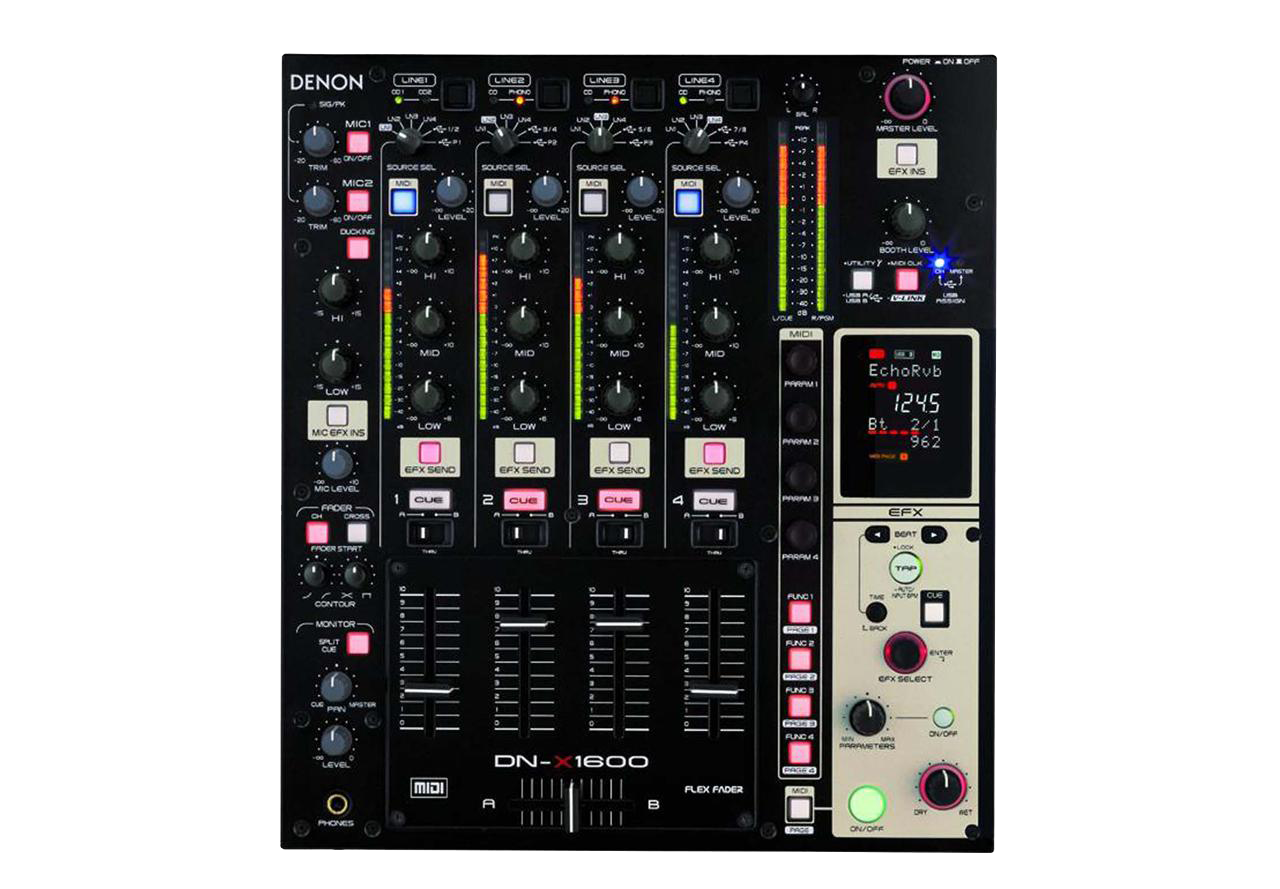Move the channel 1 volume fader
Screen dimensions: 1280x889
430,690
